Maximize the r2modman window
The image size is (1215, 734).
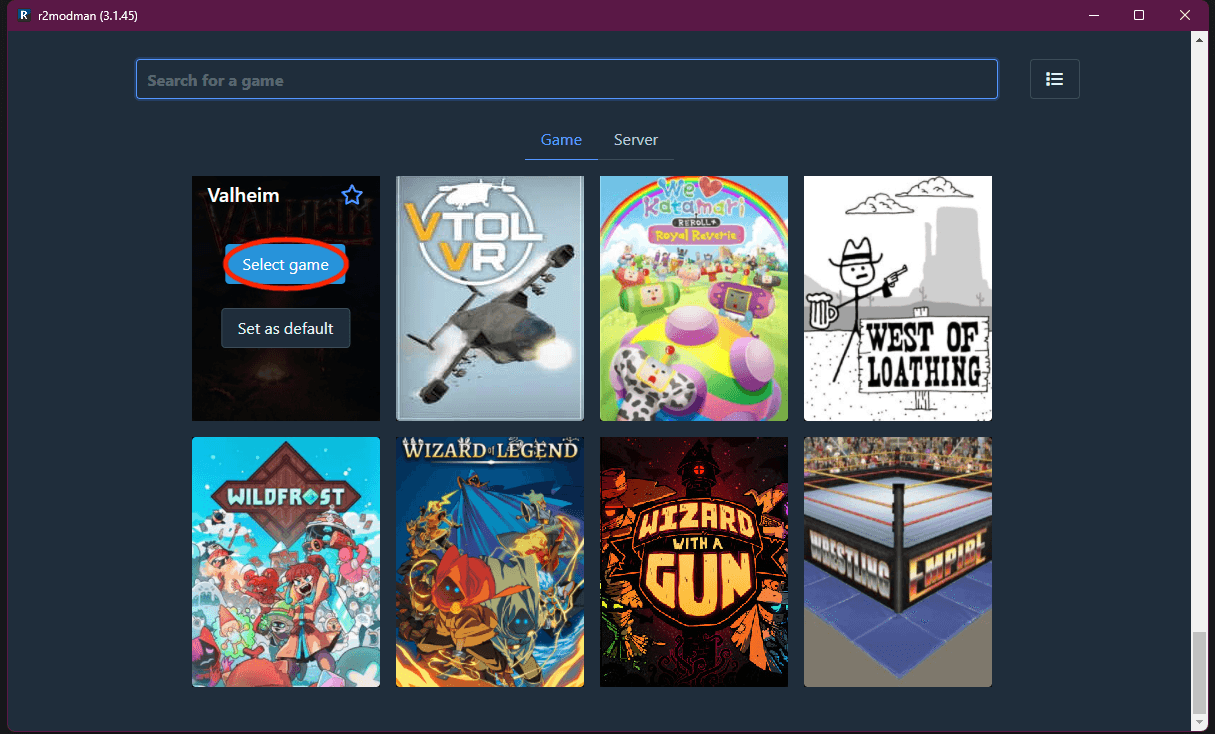tap(1139, 15)
